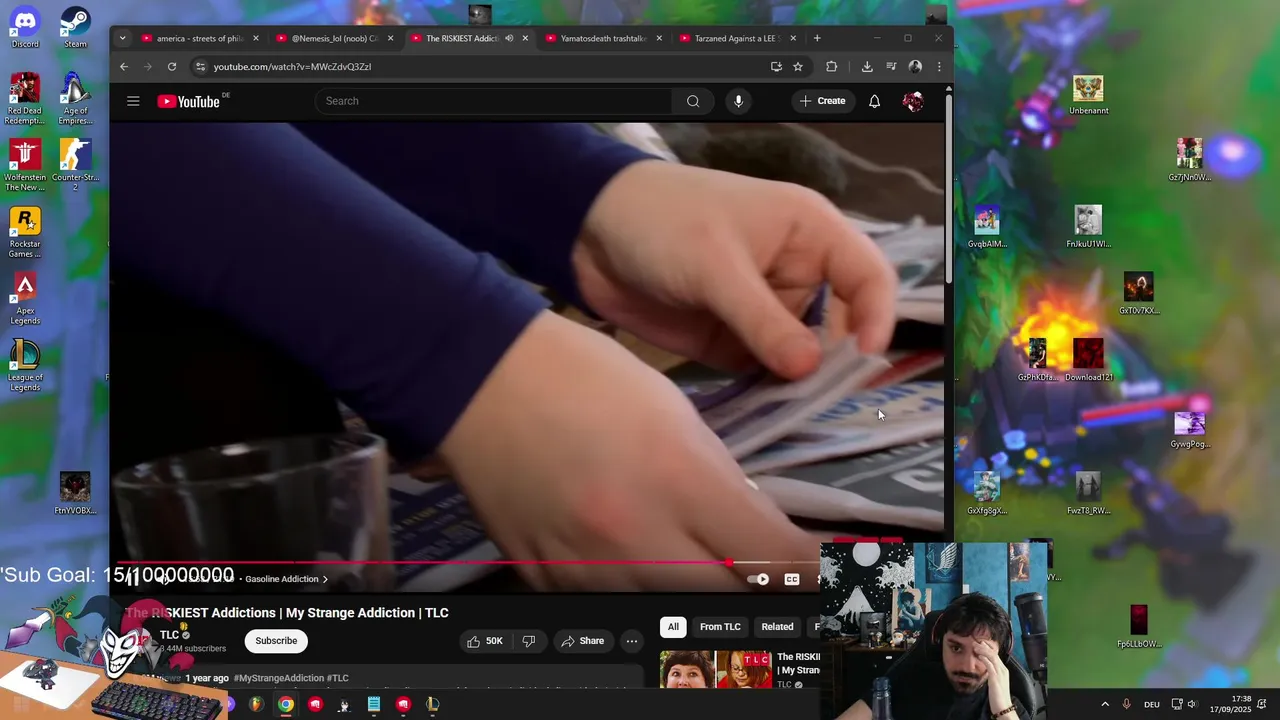Click the #MyStrangeAddiction hashtag

[278, 678]
